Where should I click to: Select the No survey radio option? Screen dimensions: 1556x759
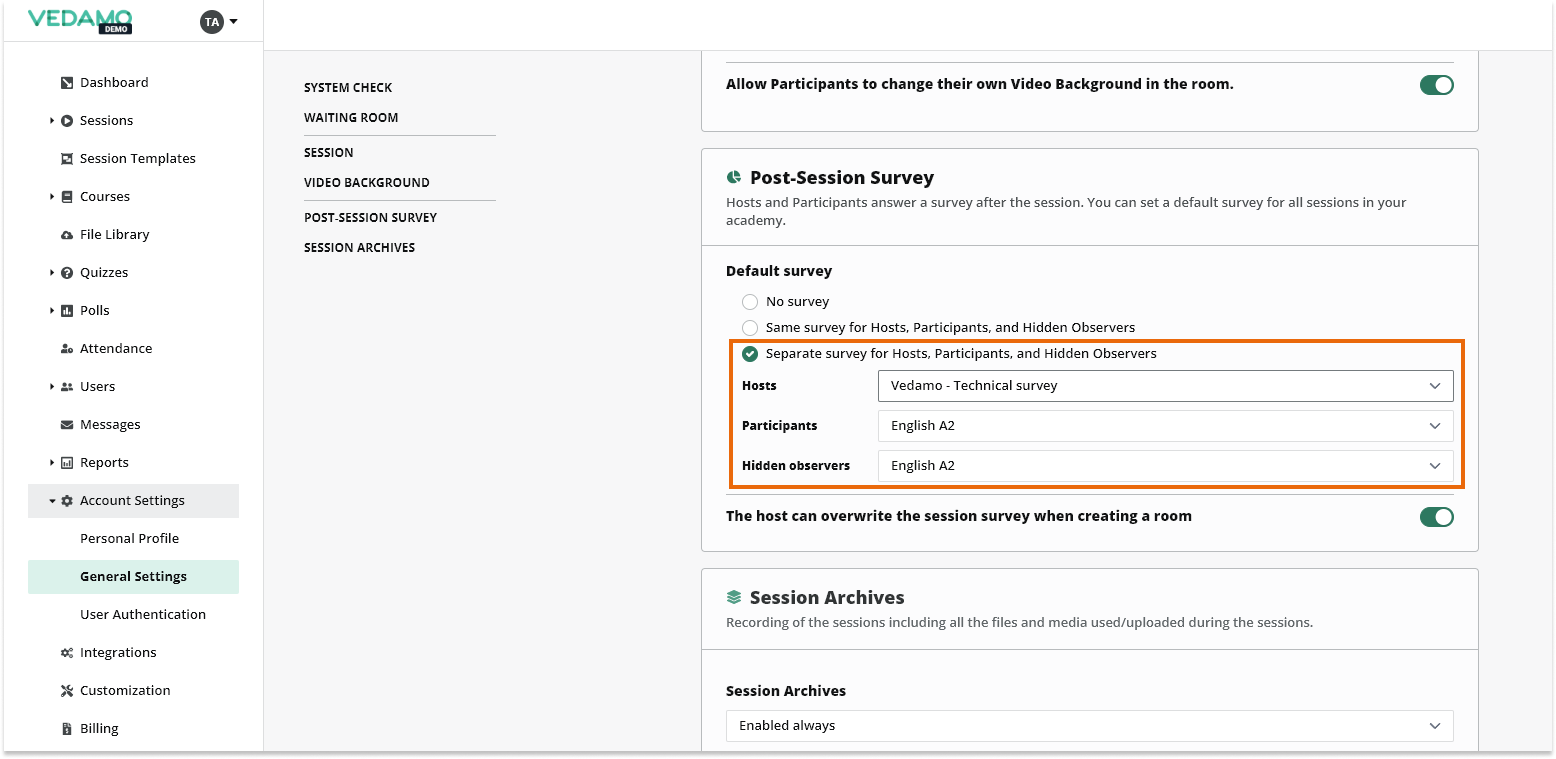tap(750, 302)
